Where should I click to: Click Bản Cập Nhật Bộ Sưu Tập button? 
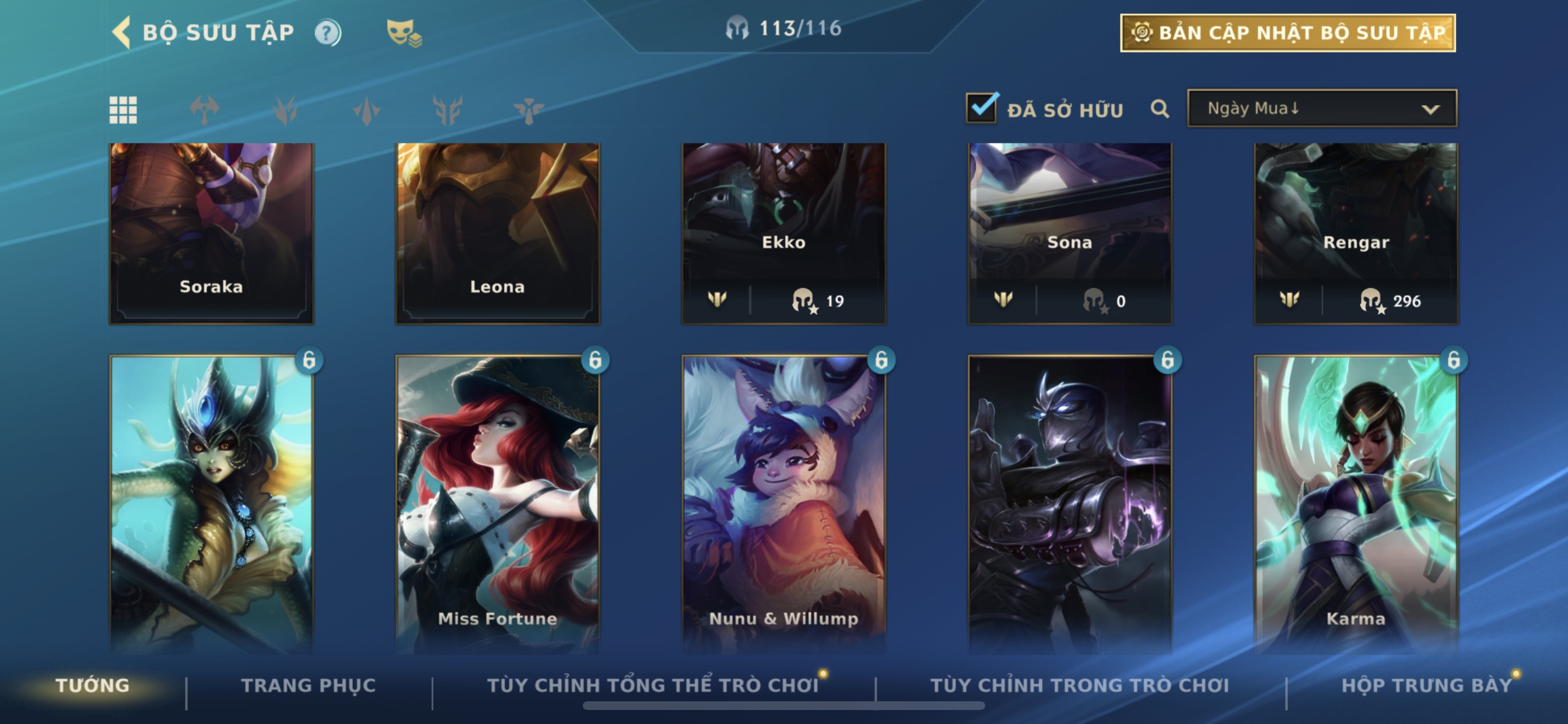pyautogui.click(x=1288, y=33)
